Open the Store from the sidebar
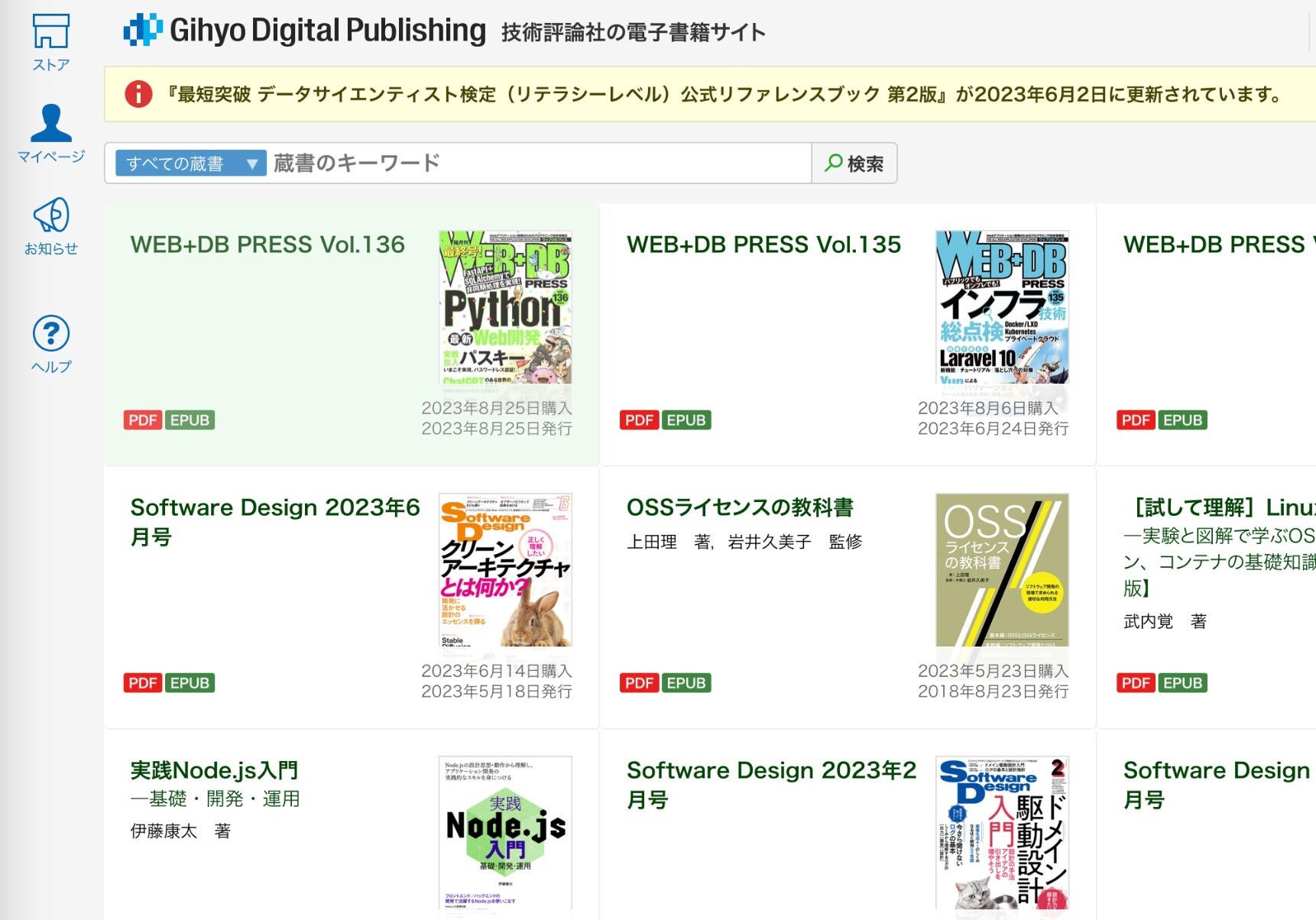 (x=50, y=43)
